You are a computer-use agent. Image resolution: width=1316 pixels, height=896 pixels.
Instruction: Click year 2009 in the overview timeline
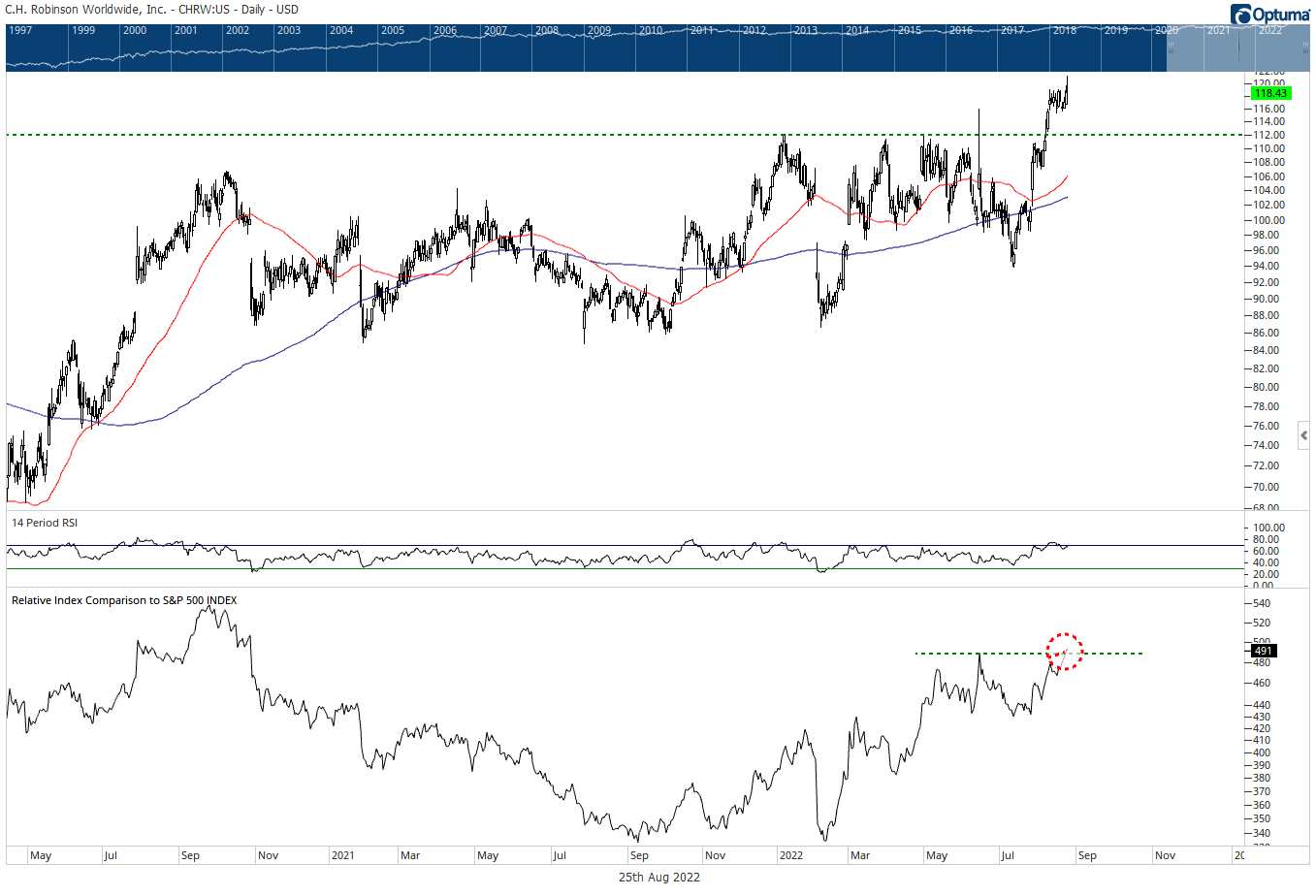coord(599,31)
